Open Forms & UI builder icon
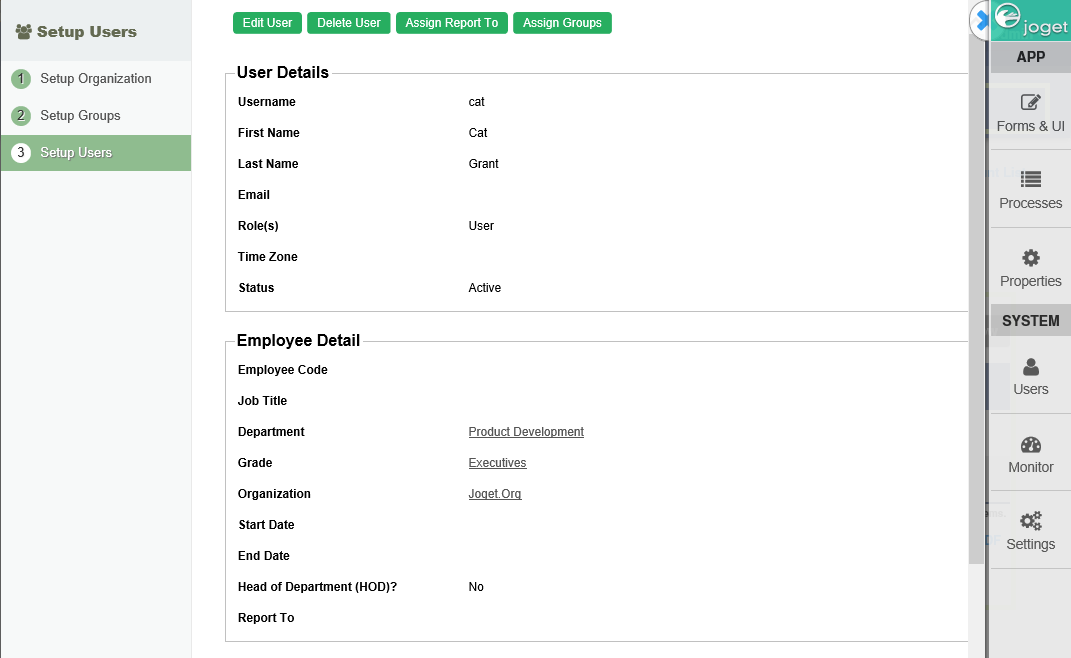The width and height of the screenshot is (1071, 658). click(x=1030, y=103)
